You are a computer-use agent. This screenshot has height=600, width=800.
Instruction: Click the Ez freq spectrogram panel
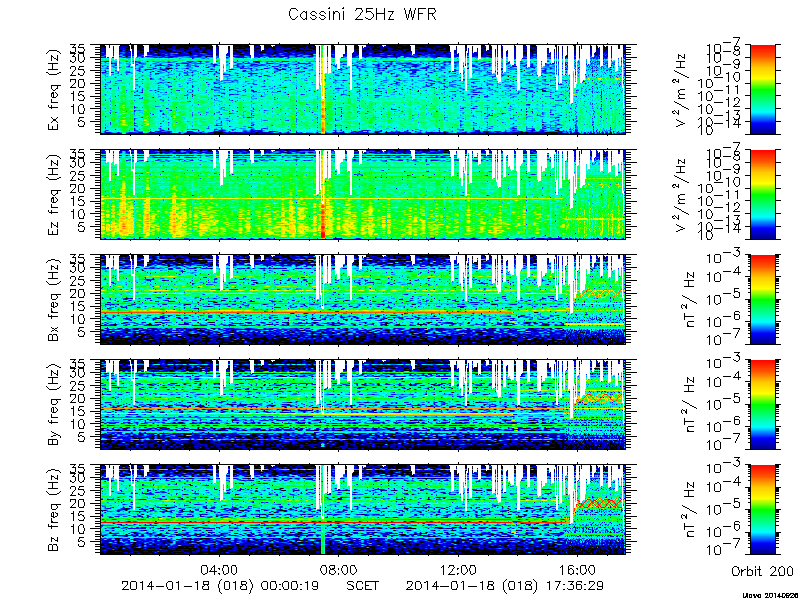(363, 194)
